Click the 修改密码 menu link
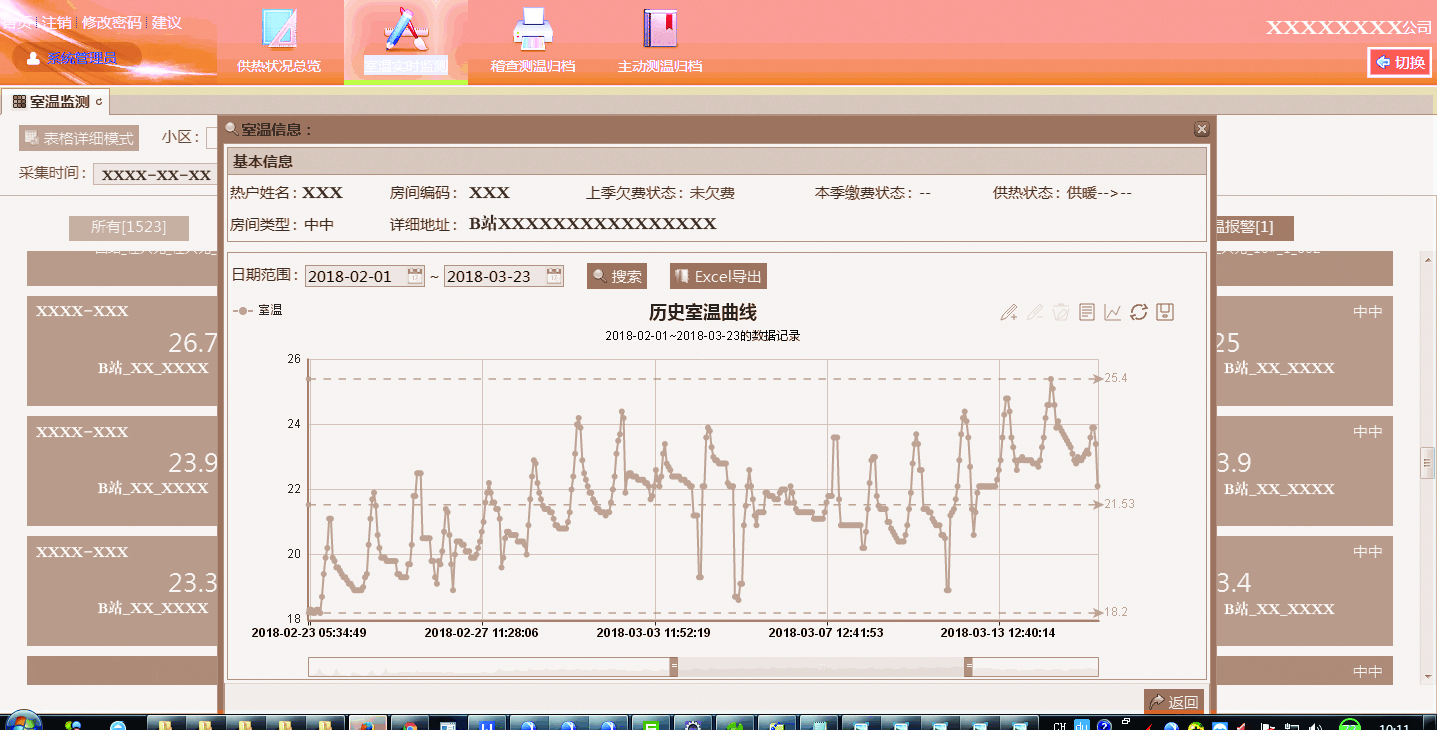The height and width of the screenshot is (730, 1437). [x=111, y=22]
